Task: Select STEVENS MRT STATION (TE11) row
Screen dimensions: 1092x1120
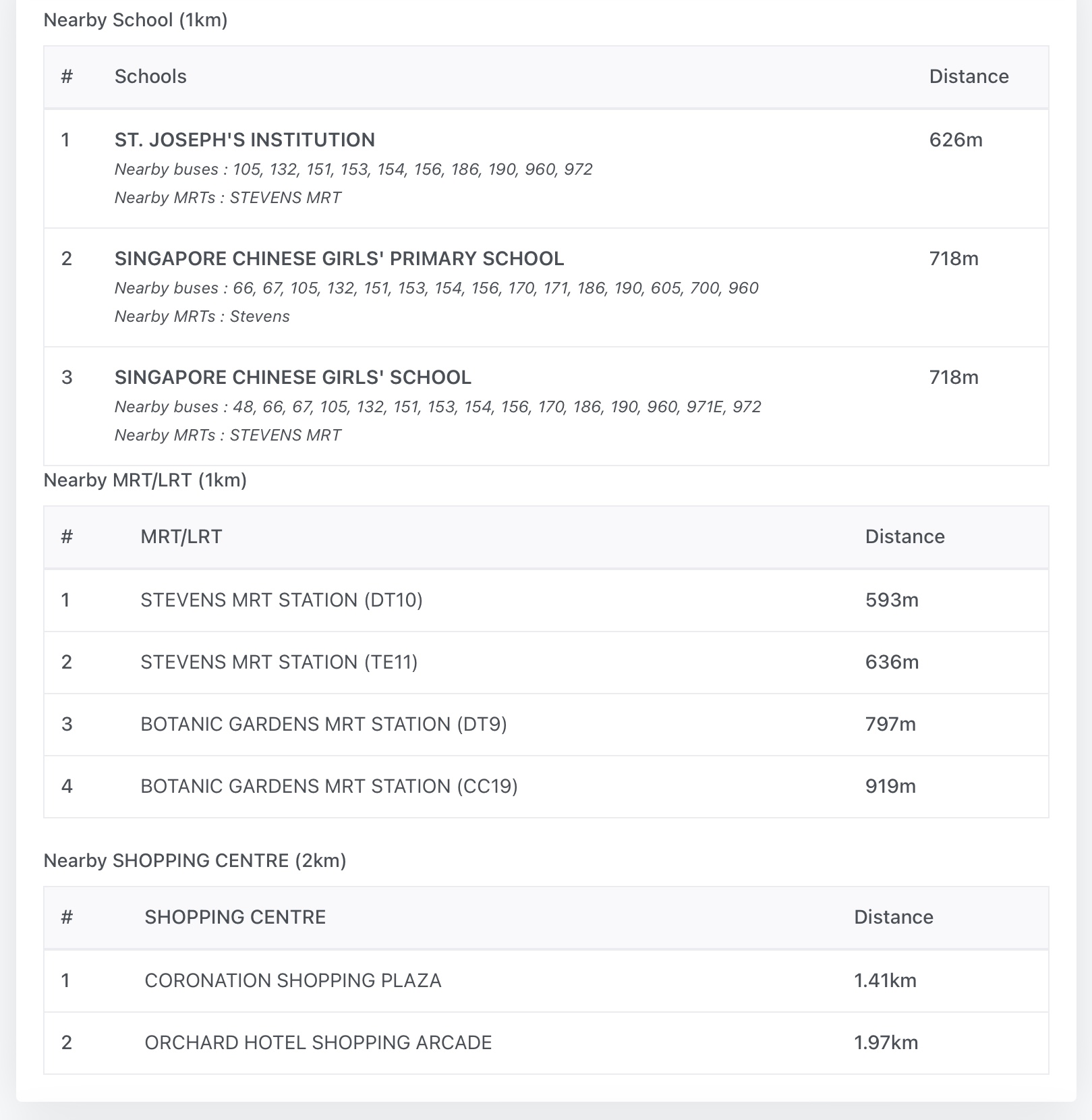Action: (279, 662)
